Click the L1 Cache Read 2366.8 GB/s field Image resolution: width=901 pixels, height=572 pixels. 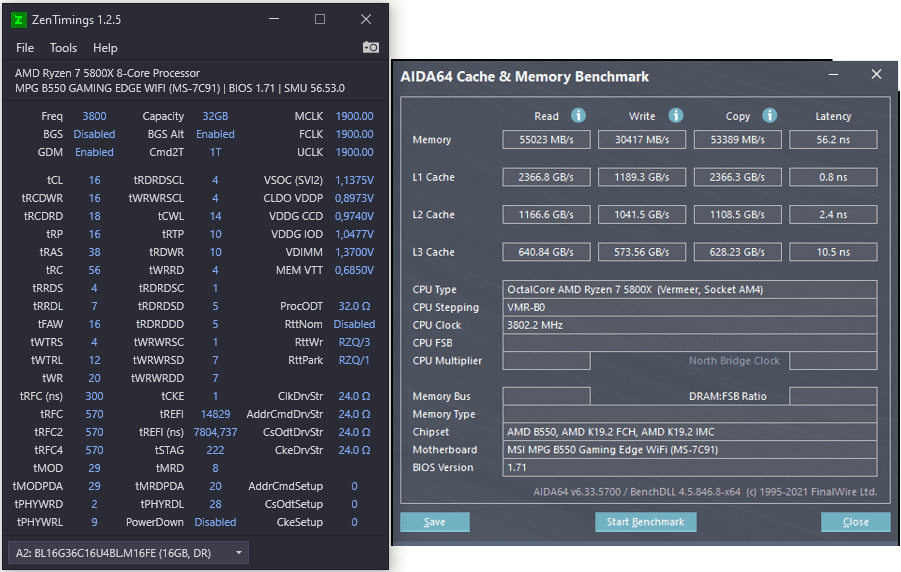tap(546, 177)
